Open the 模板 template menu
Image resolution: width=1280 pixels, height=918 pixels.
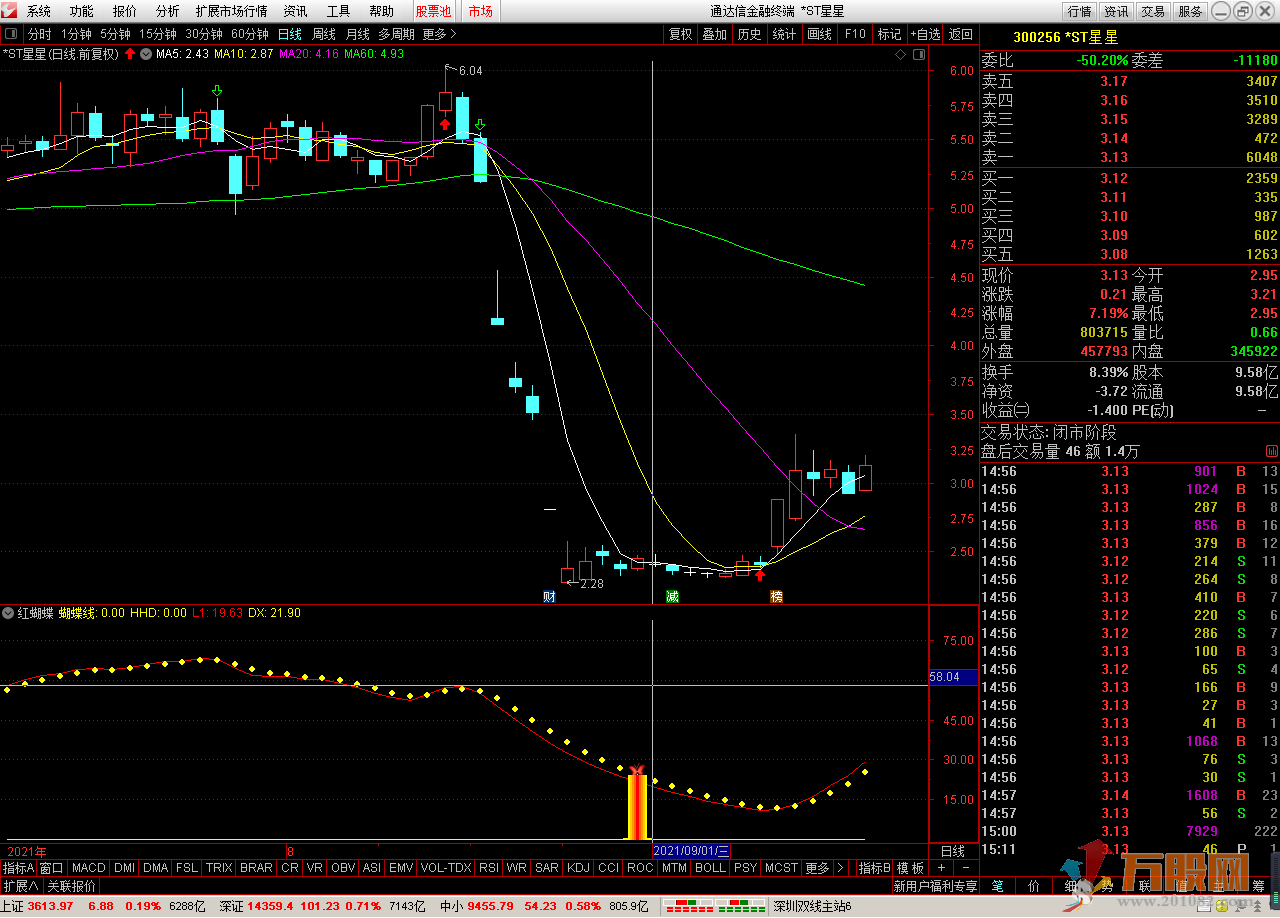click(x=910, y=868)
